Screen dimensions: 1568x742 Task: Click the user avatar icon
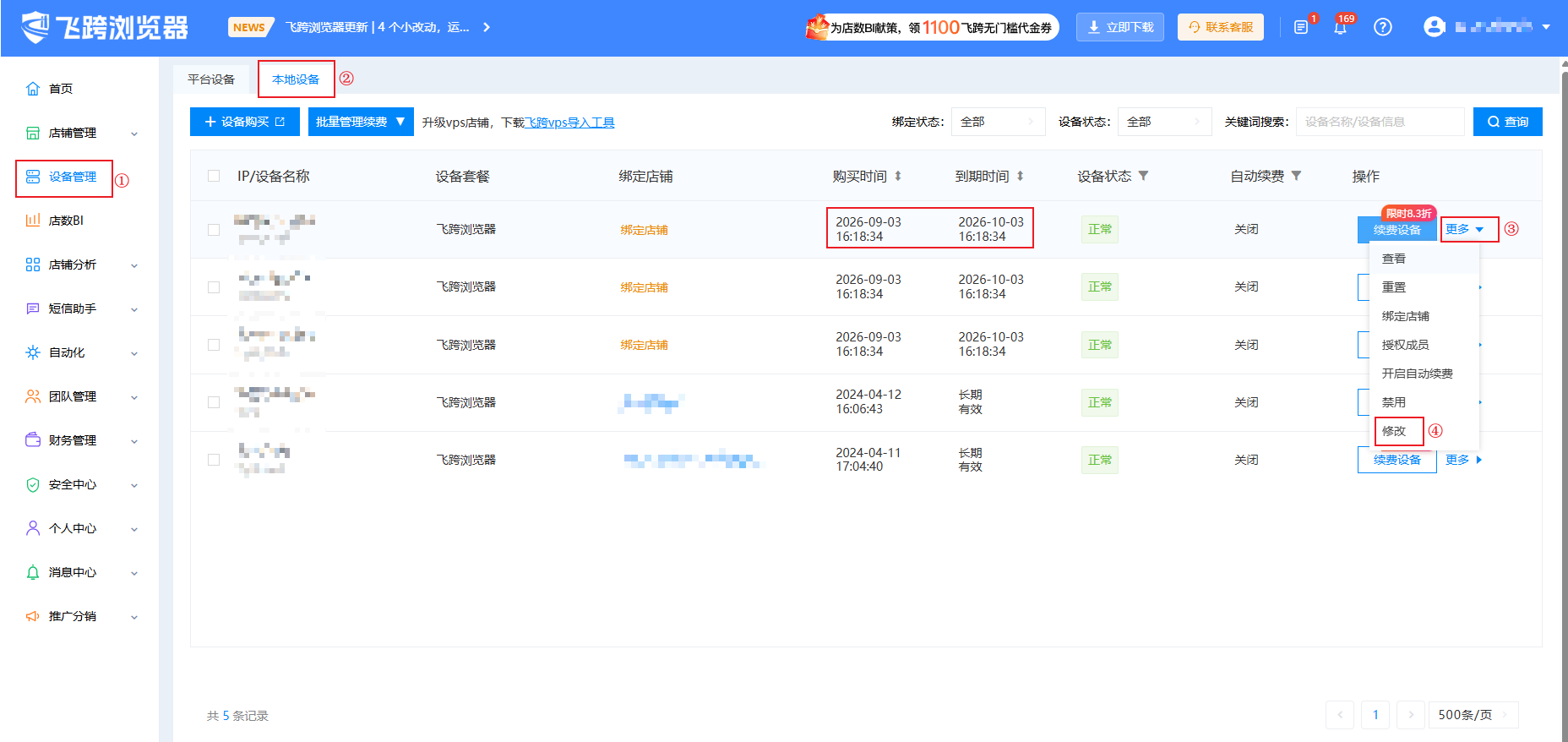(1435, 27)
